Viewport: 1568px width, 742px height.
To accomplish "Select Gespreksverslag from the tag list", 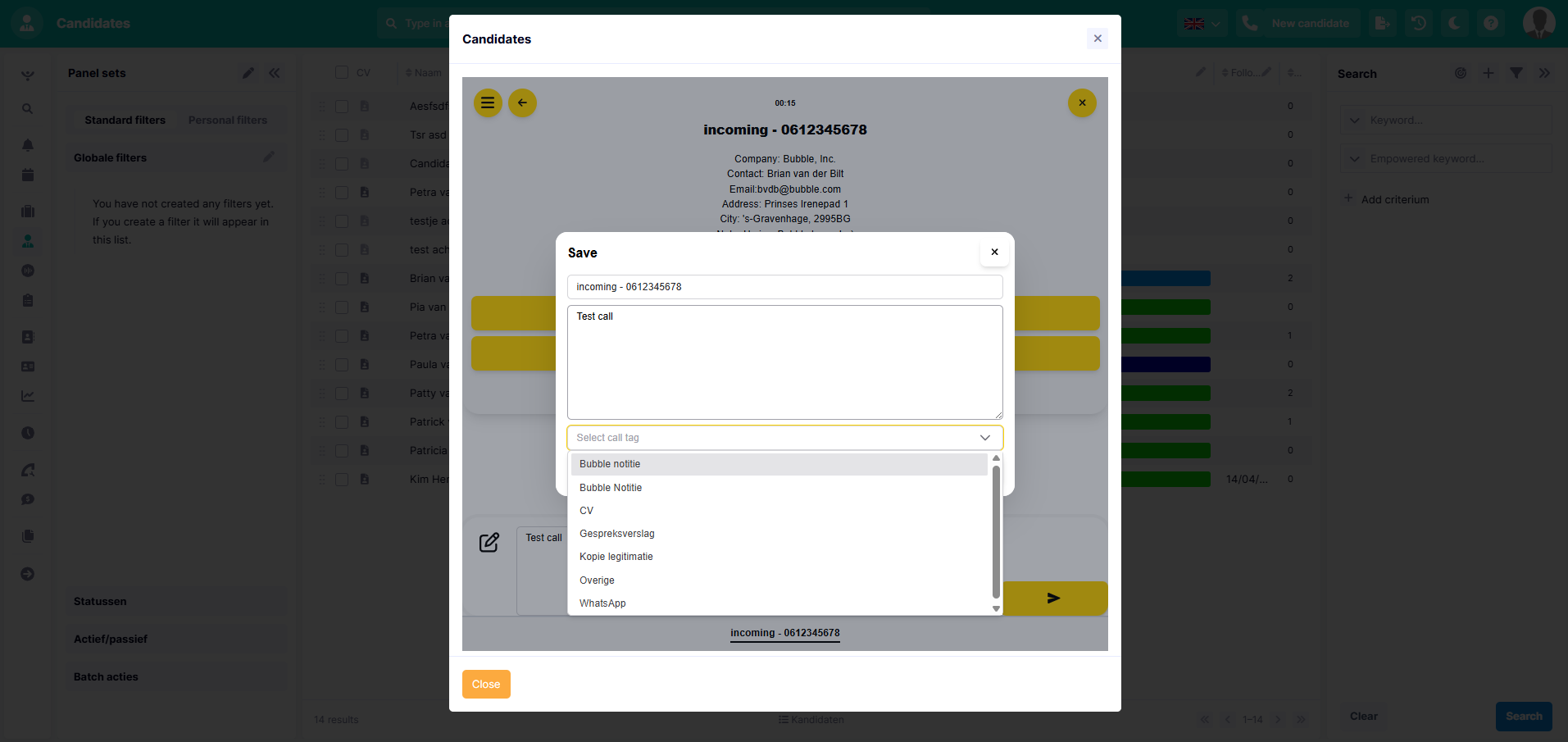I will point(616,534).
